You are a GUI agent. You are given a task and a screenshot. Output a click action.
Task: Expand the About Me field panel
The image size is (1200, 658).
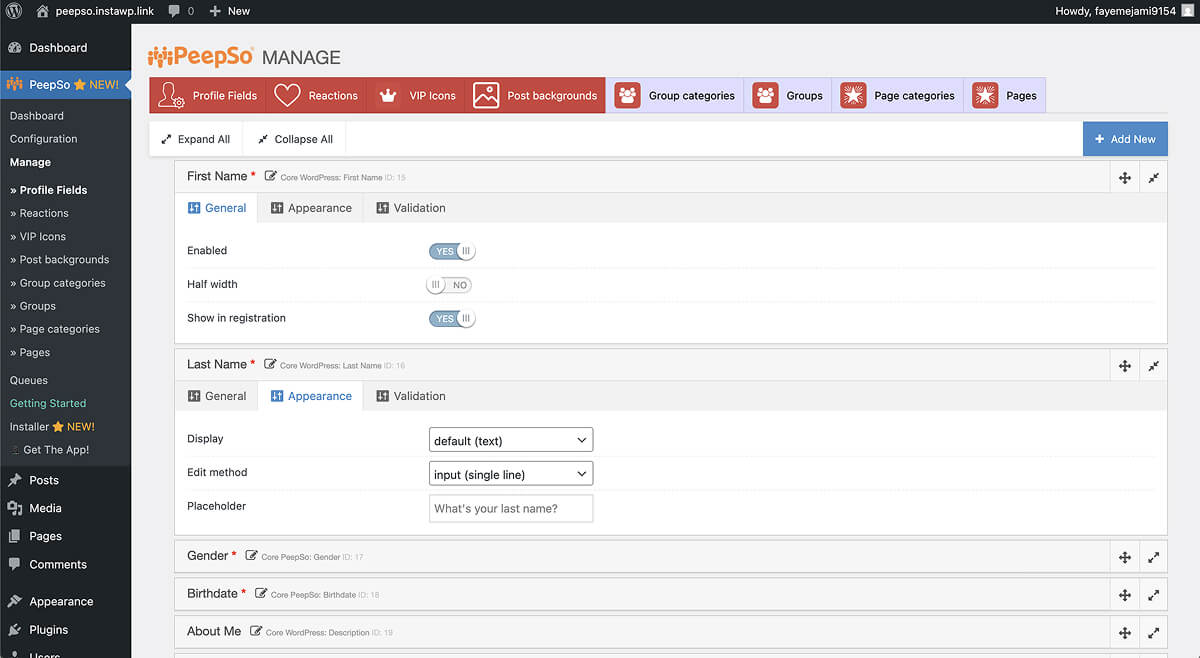click(x=1153, y=633)
